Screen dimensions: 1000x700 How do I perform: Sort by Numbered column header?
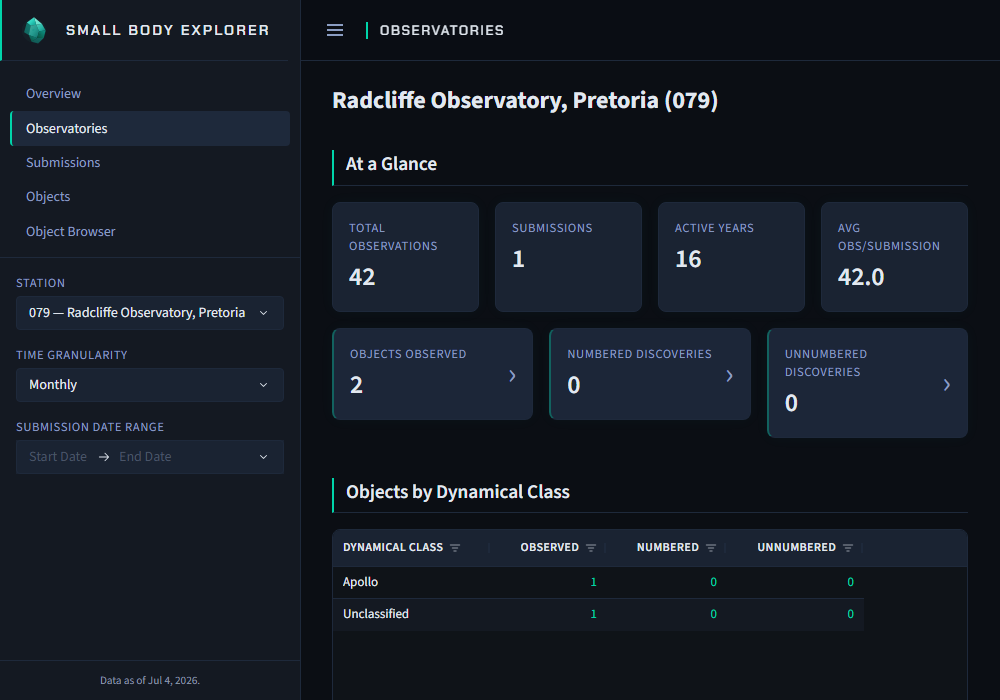668,547
